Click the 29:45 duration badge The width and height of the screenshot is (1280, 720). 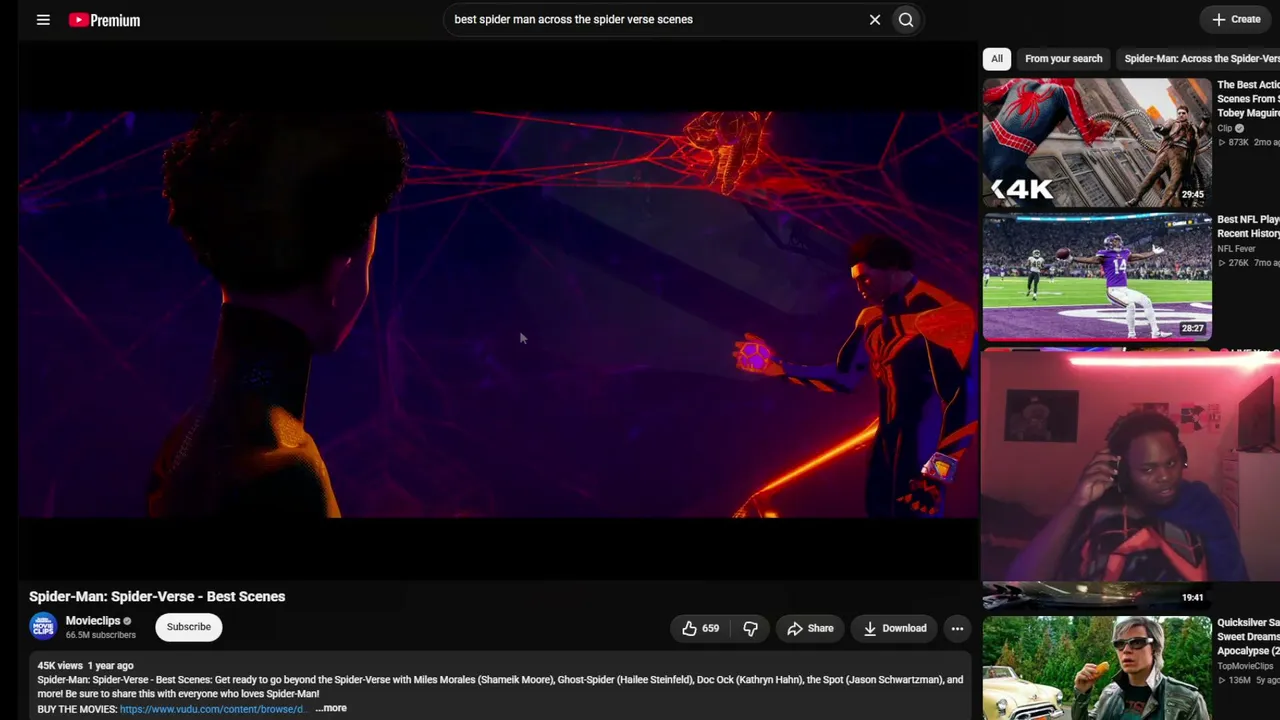(1192, 195)
